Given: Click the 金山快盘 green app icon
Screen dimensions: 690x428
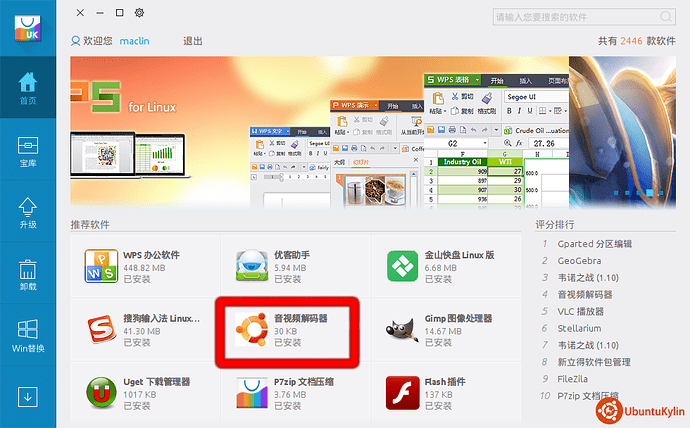Looking at the screenshot, I should pyautogui.click(x=402, y=266).
